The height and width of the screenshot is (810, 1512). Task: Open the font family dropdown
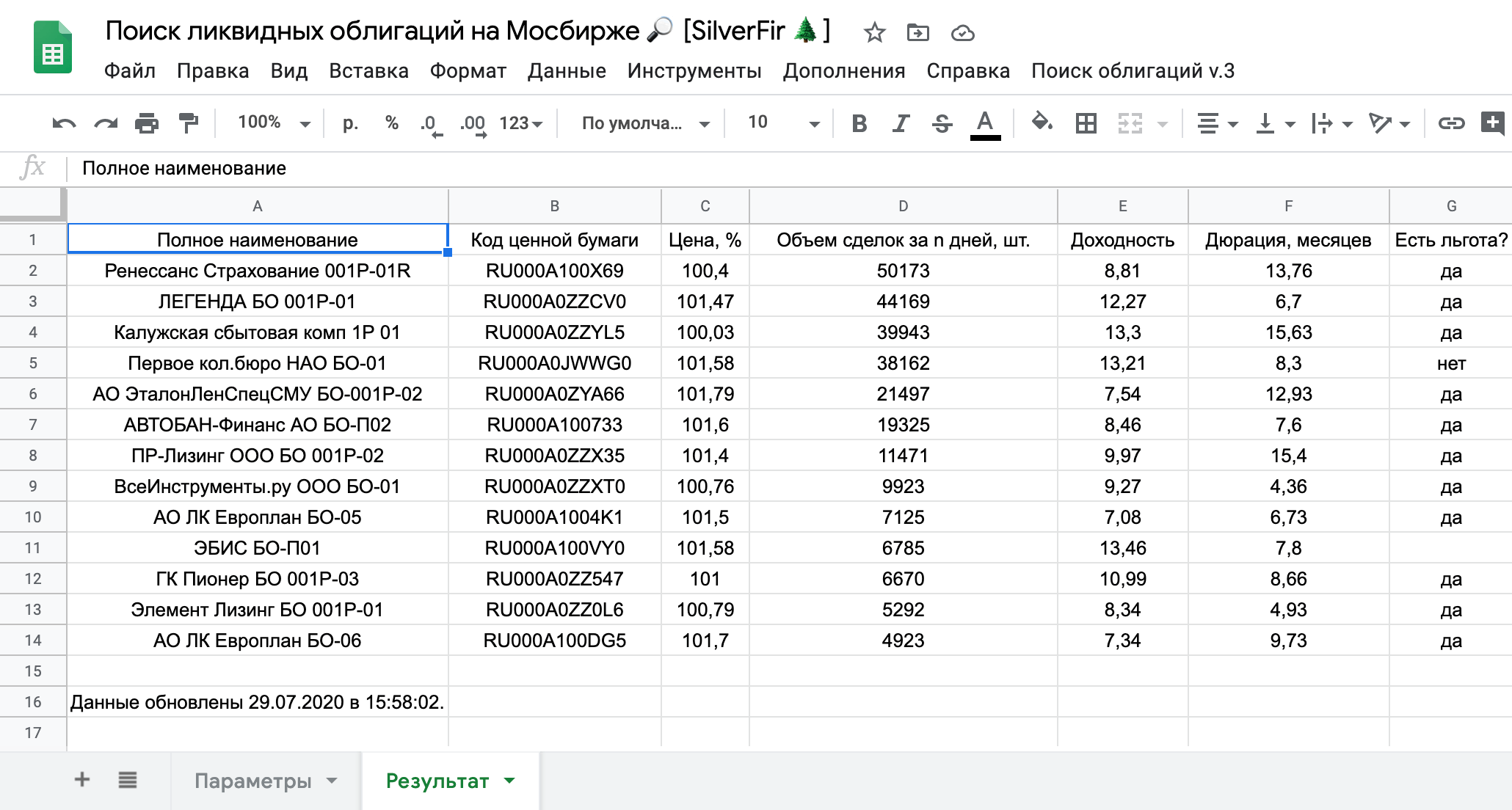pos(645,123)
